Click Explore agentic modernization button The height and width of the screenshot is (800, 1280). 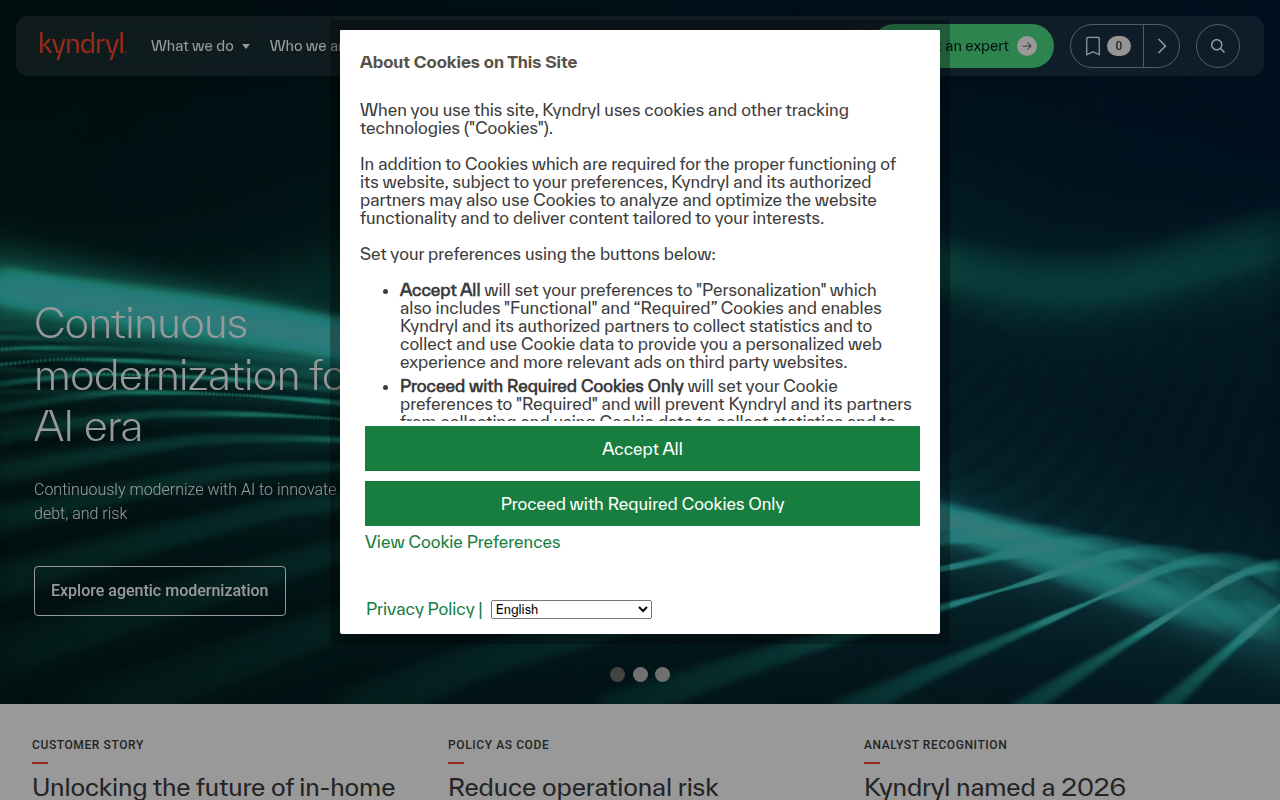coord(160,591)
